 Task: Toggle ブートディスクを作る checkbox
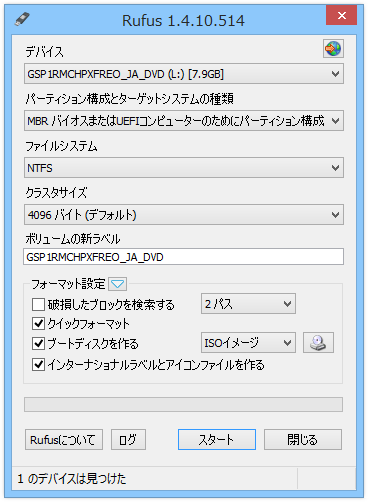[38, 343]
